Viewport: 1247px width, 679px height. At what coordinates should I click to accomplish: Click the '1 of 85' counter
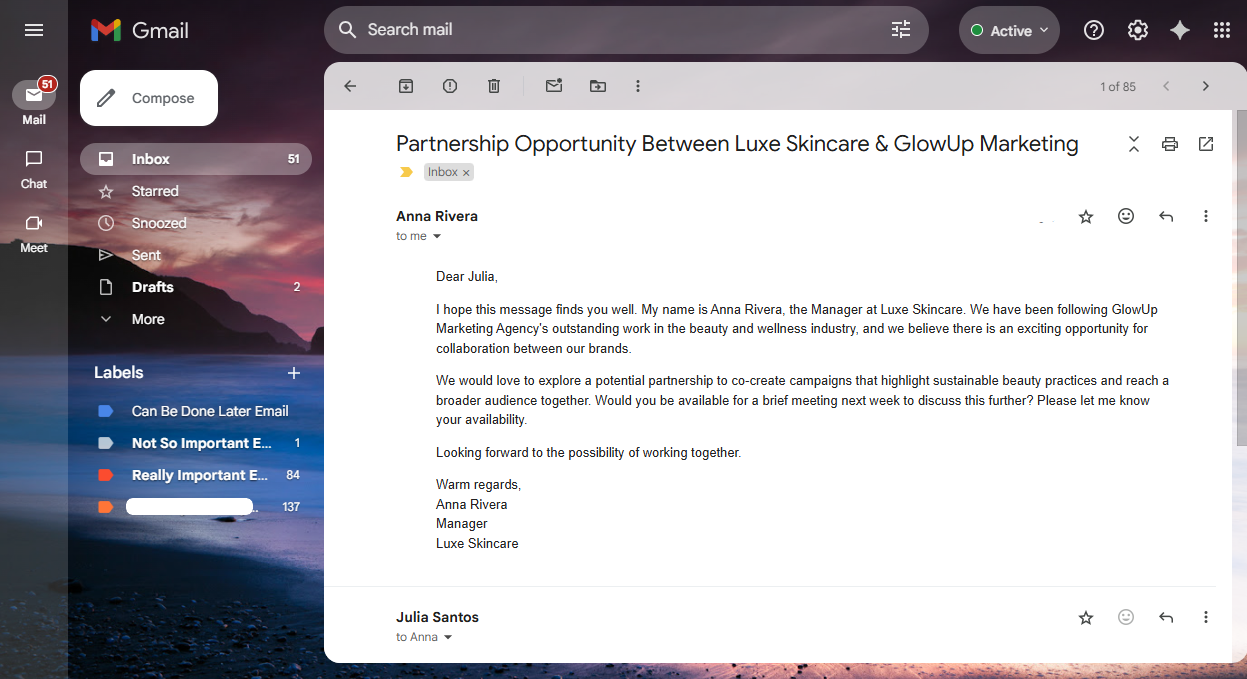click(1118, 87)
